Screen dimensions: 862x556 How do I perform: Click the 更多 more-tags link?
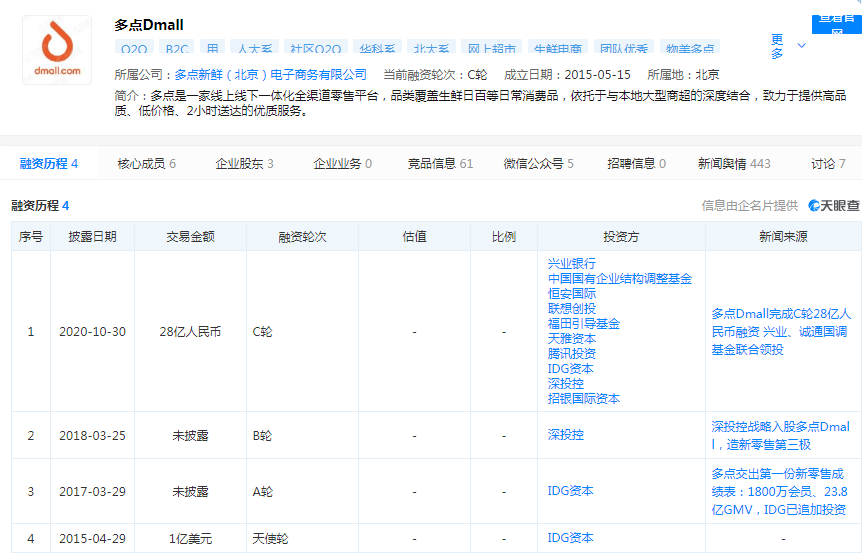pyautogui.click(x=777, y=46)
